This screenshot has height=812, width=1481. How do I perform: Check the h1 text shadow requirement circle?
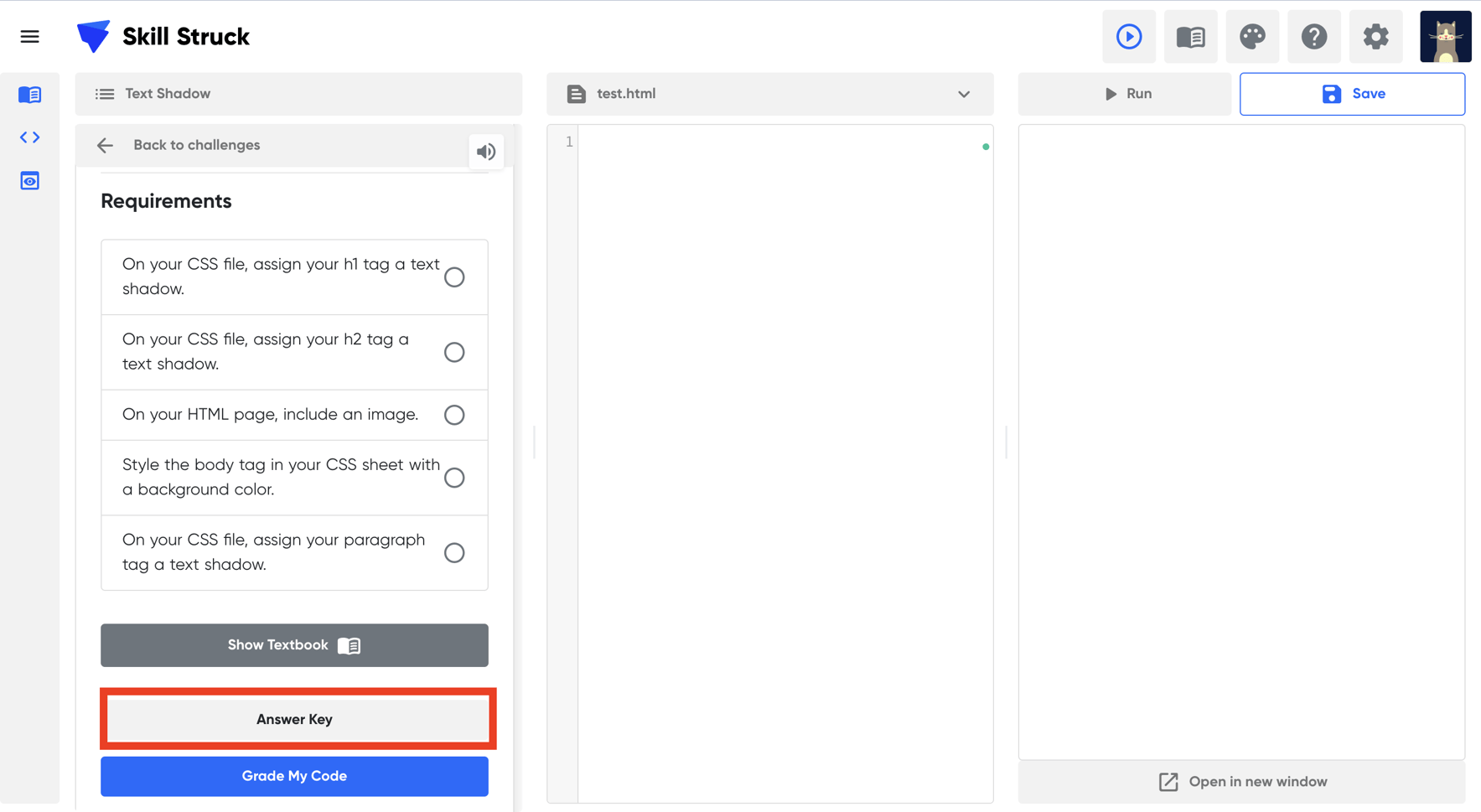[454, 277]
